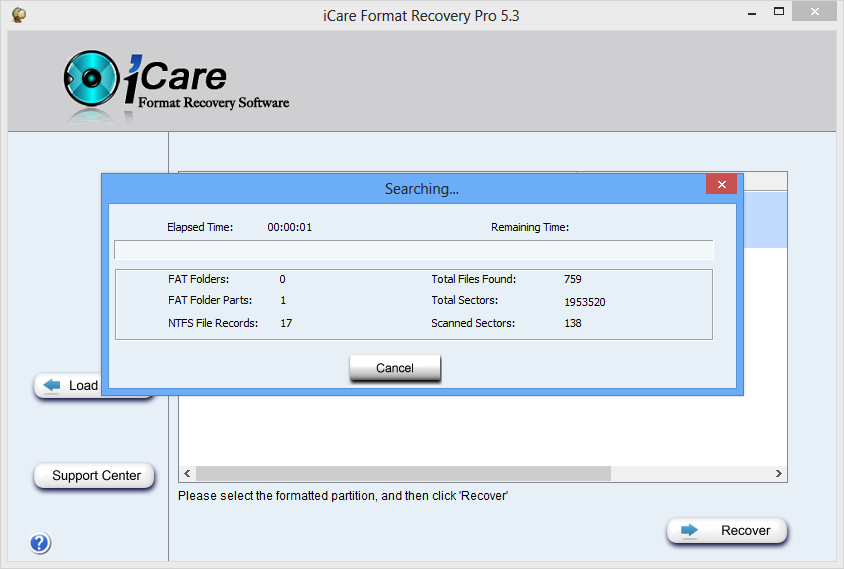Image resolution: width=844 pixels, height=569 pixels.
Task: Click the Total Files Found value 759
Action: 573,279
